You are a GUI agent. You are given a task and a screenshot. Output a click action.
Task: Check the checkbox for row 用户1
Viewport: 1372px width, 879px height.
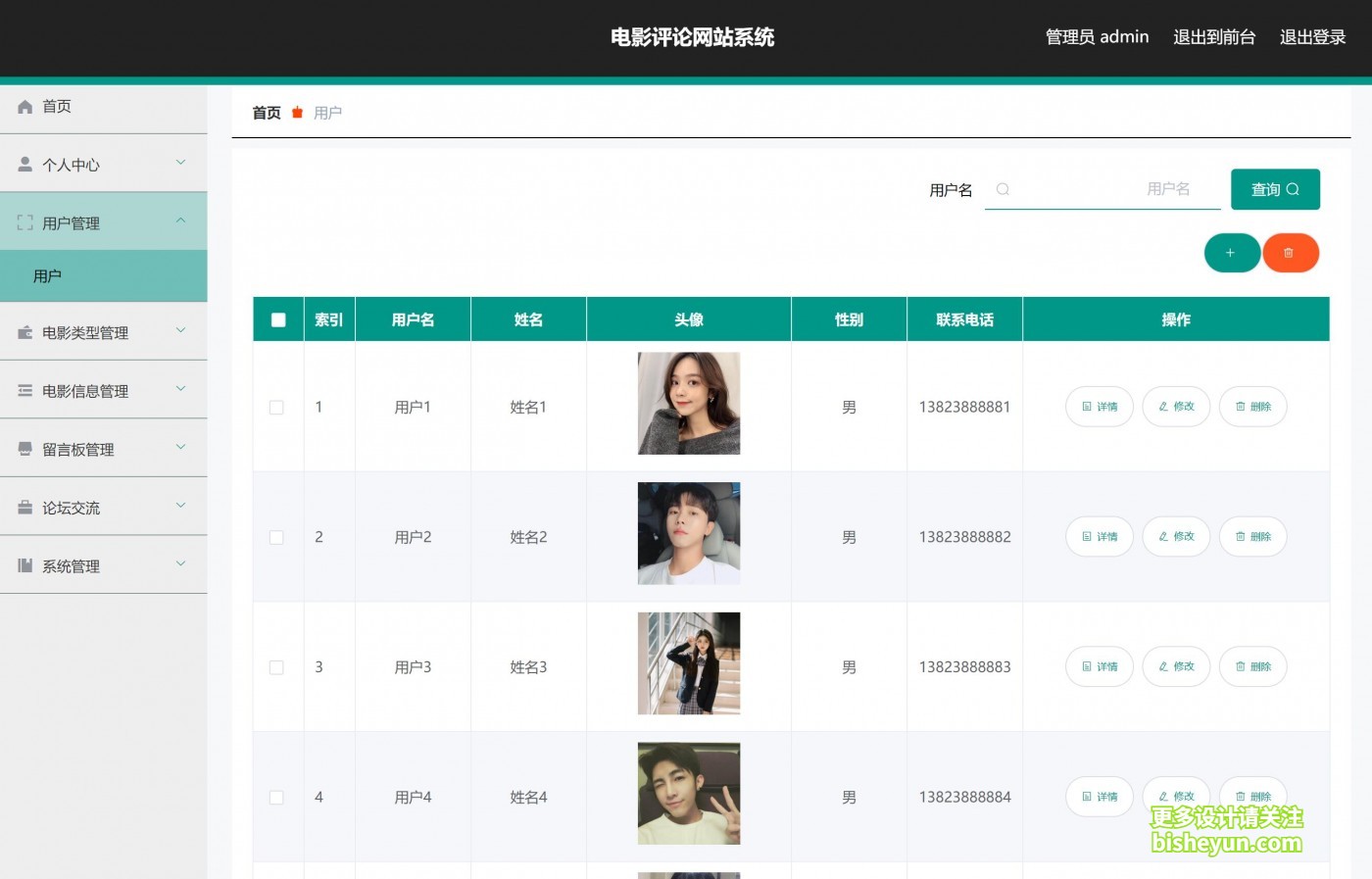tap(276, 408)
